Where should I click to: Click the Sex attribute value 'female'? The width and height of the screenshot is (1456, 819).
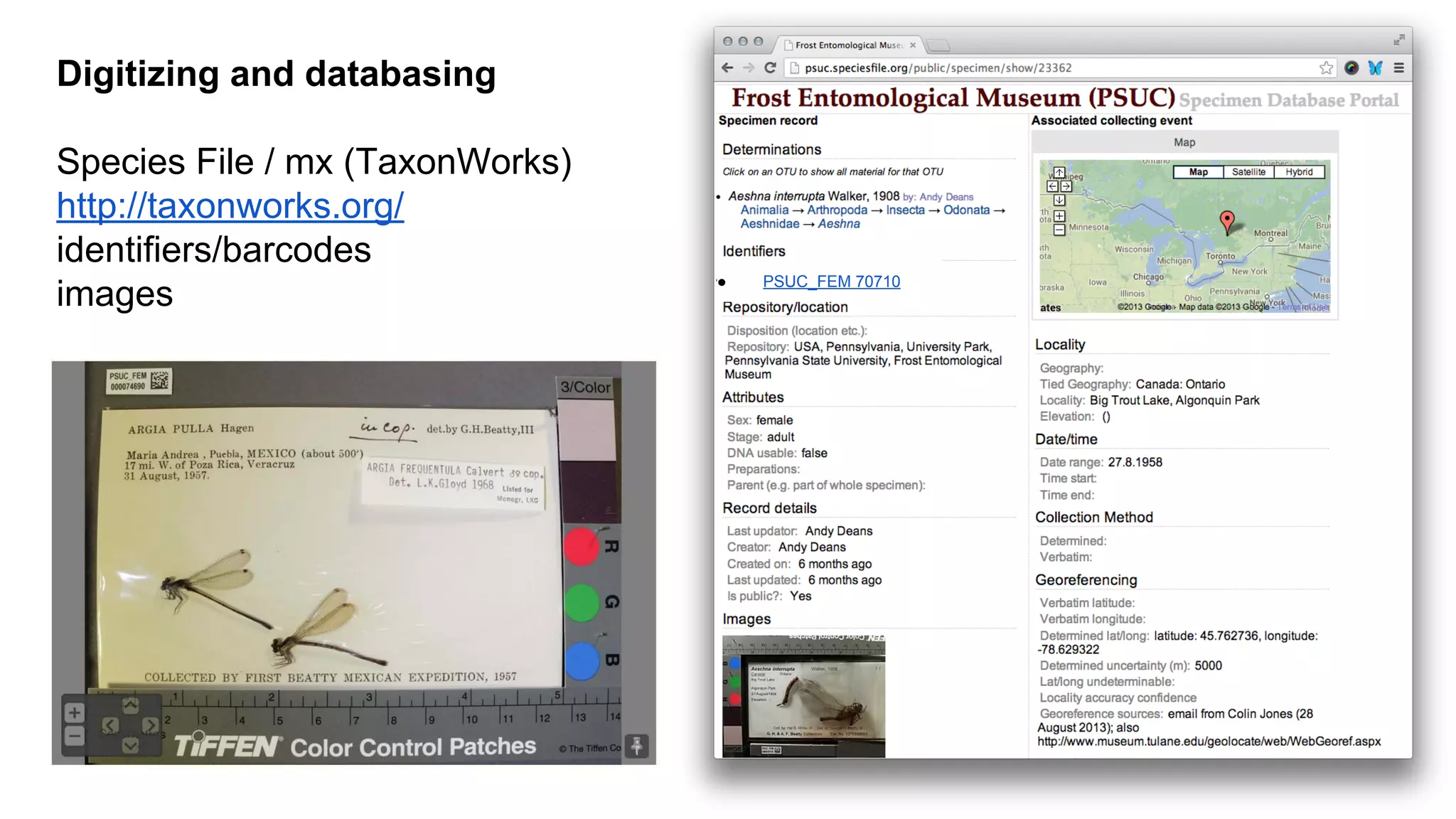[774, 420]
